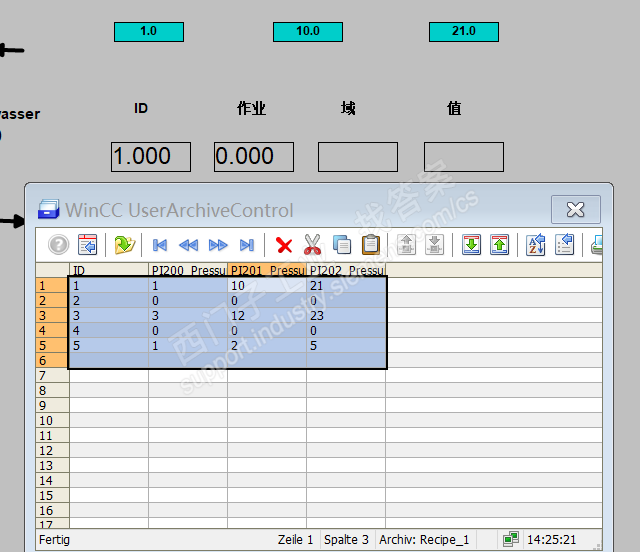Select row header 3
Image resolution: width=640 pixels, height=552 pixels.
click(52, 316)
